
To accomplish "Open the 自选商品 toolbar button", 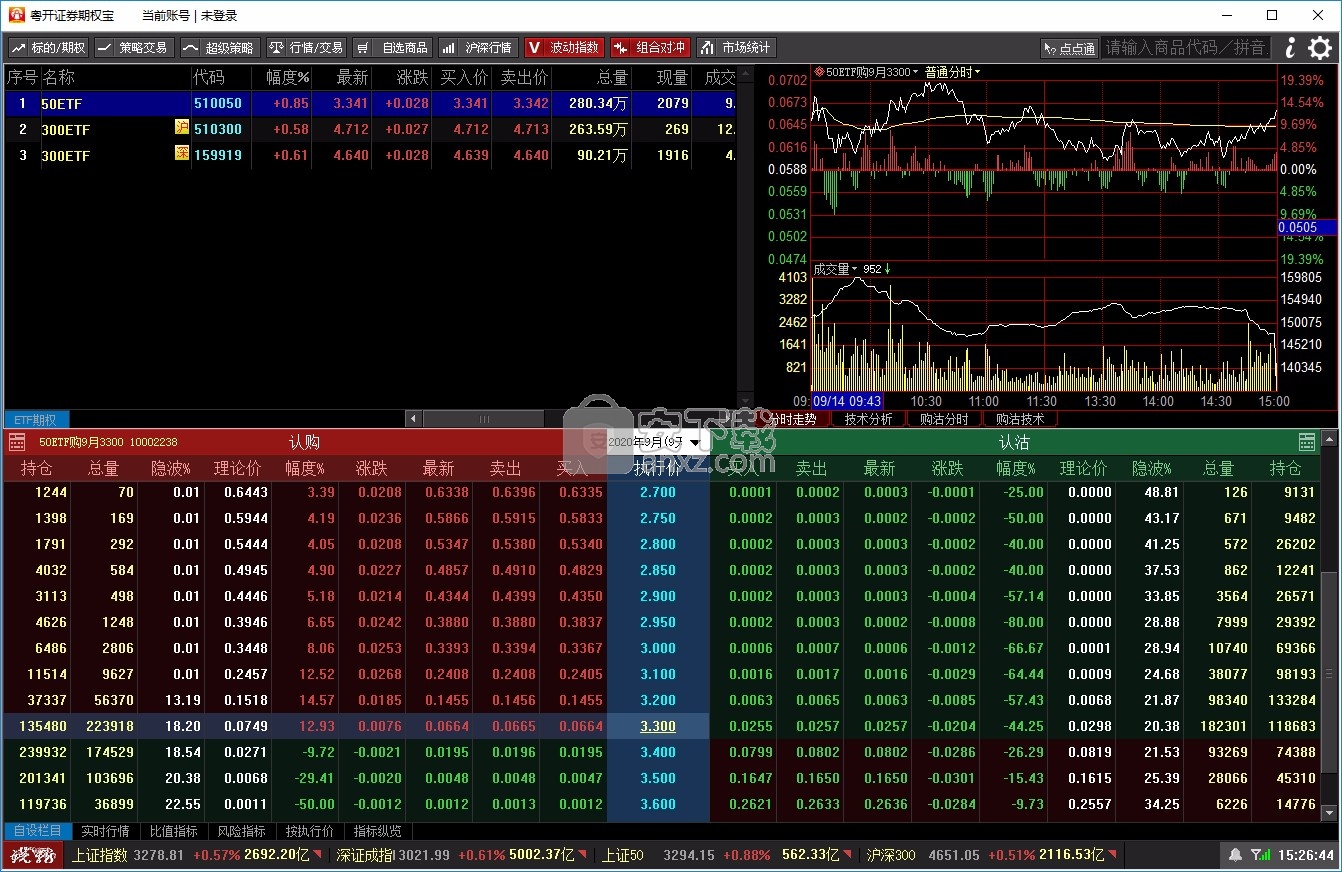I will 392,48.
